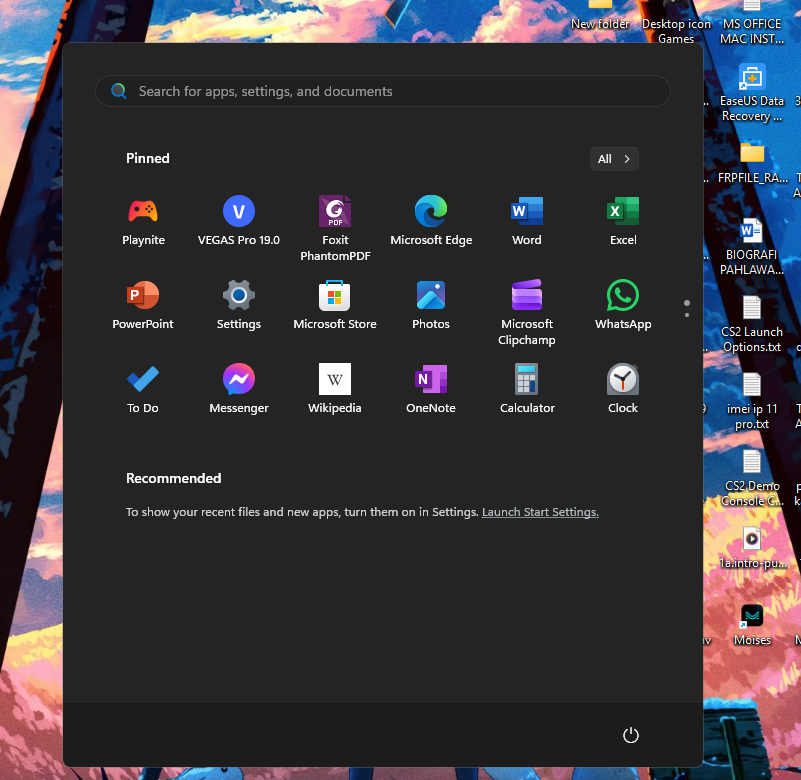Select the Moises desktop shortcut
This screenshot has height=780, width=801.
pos(752,625)
